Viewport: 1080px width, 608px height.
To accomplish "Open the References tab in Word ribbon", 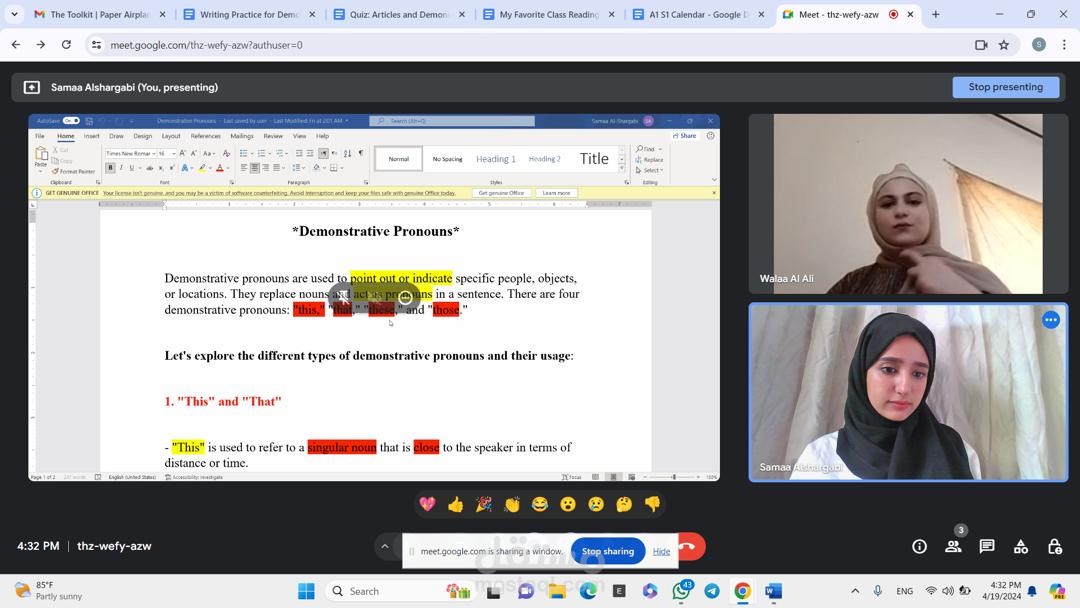I will pyautogui.click(x=205, y=136).
